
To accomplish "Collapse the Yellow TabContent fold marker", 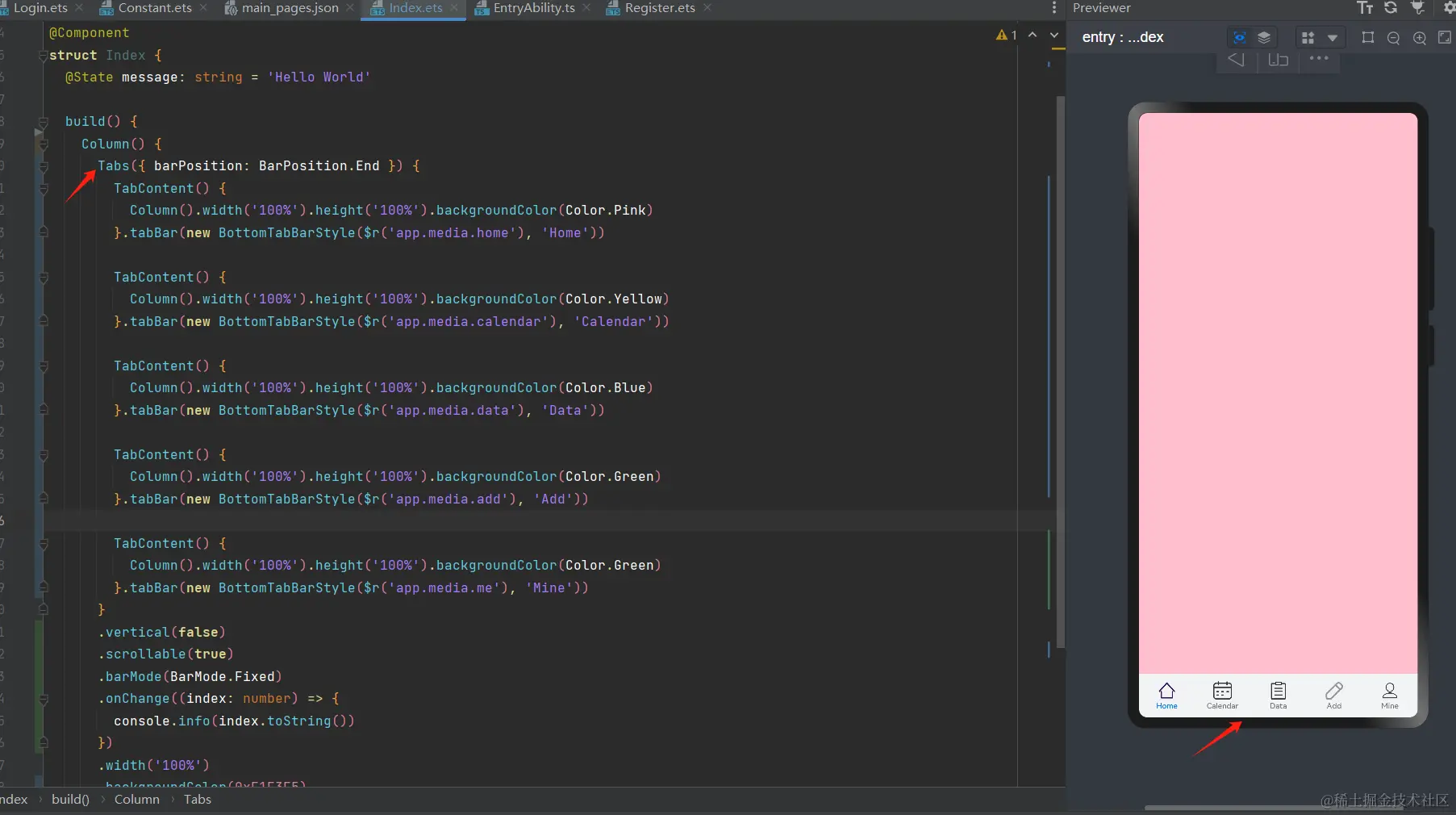I will click(x=44, y=278).
